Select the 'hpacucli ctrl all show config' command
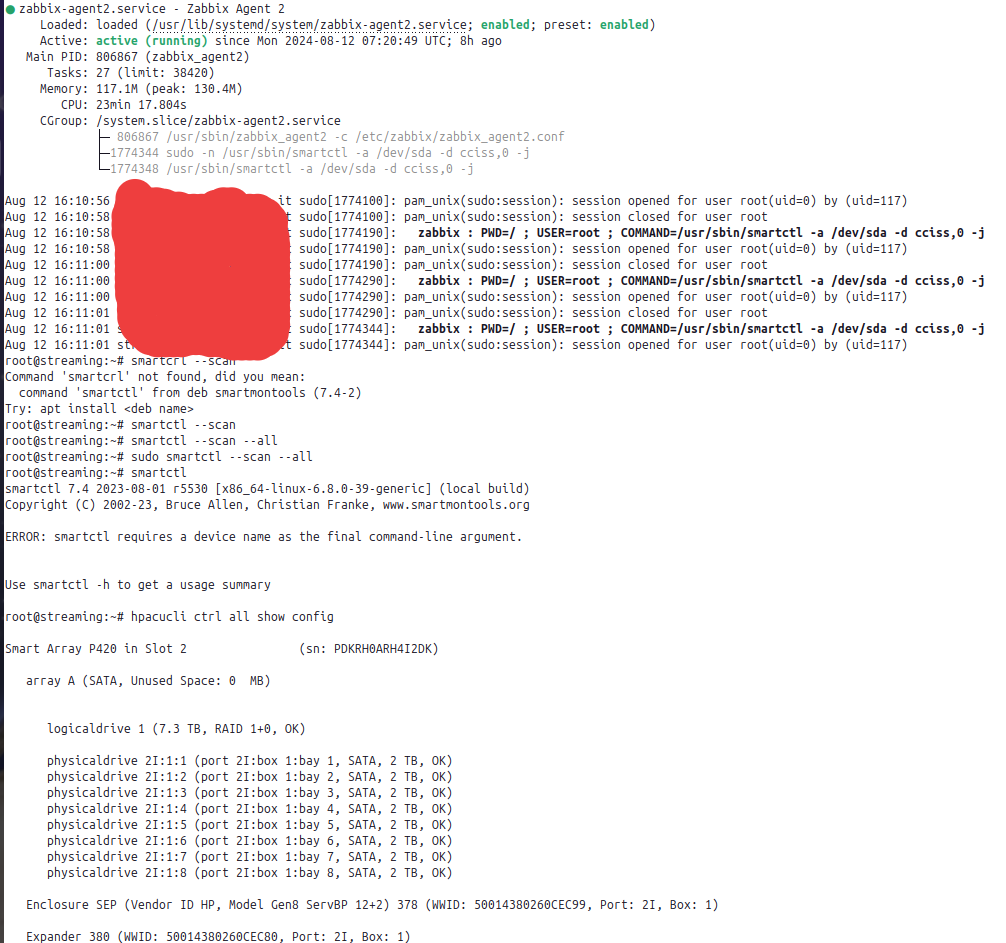Image resolution: width=1006 pixels, height=943 pixels. (232, 617)
